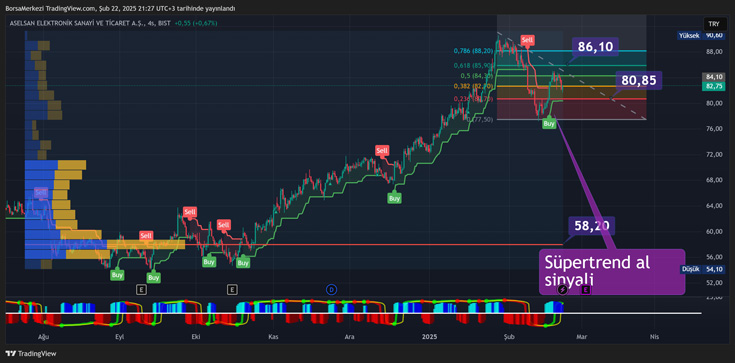Open the blue dividend D marker
735x363 pixels.
click(331, 289)
